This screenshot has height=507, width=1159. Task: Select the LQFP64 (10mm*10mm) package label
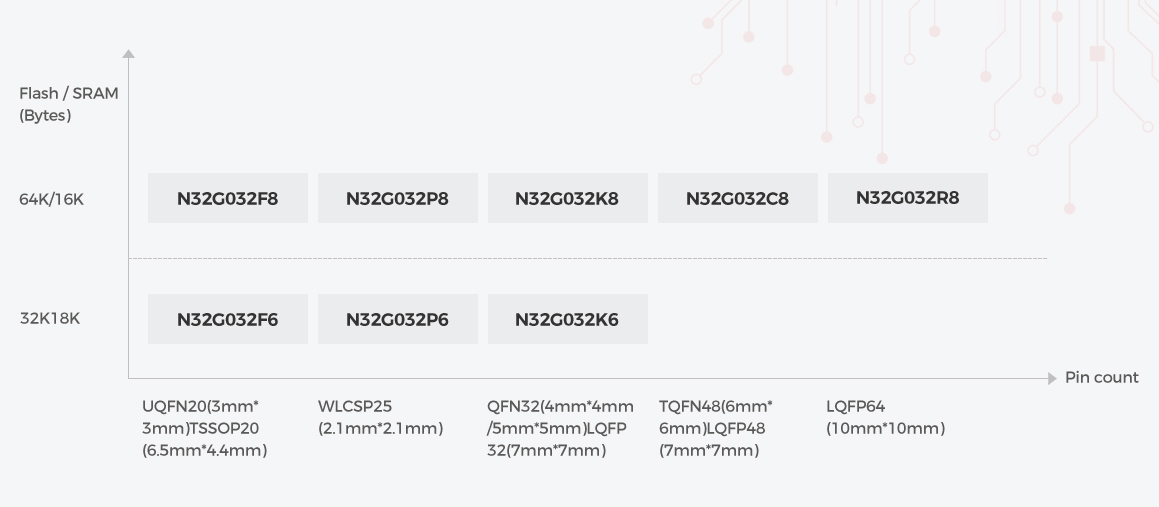885,418
